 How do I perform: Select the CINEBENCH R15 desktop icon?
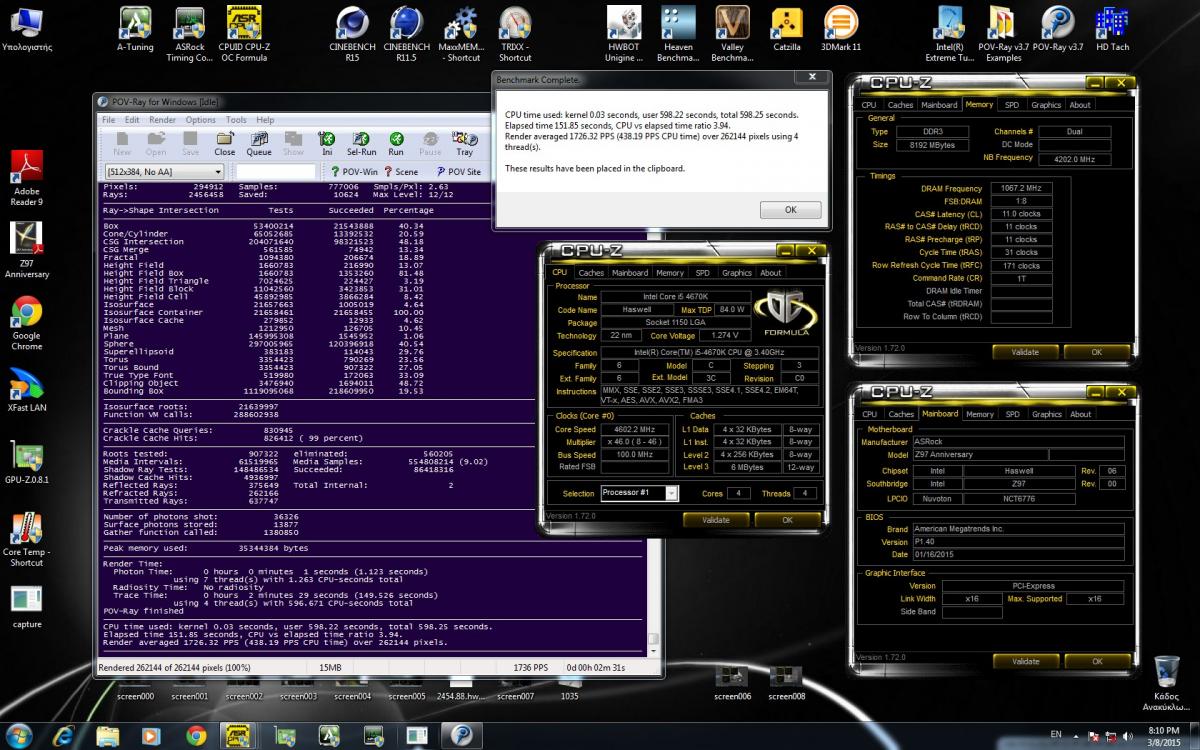352,35
